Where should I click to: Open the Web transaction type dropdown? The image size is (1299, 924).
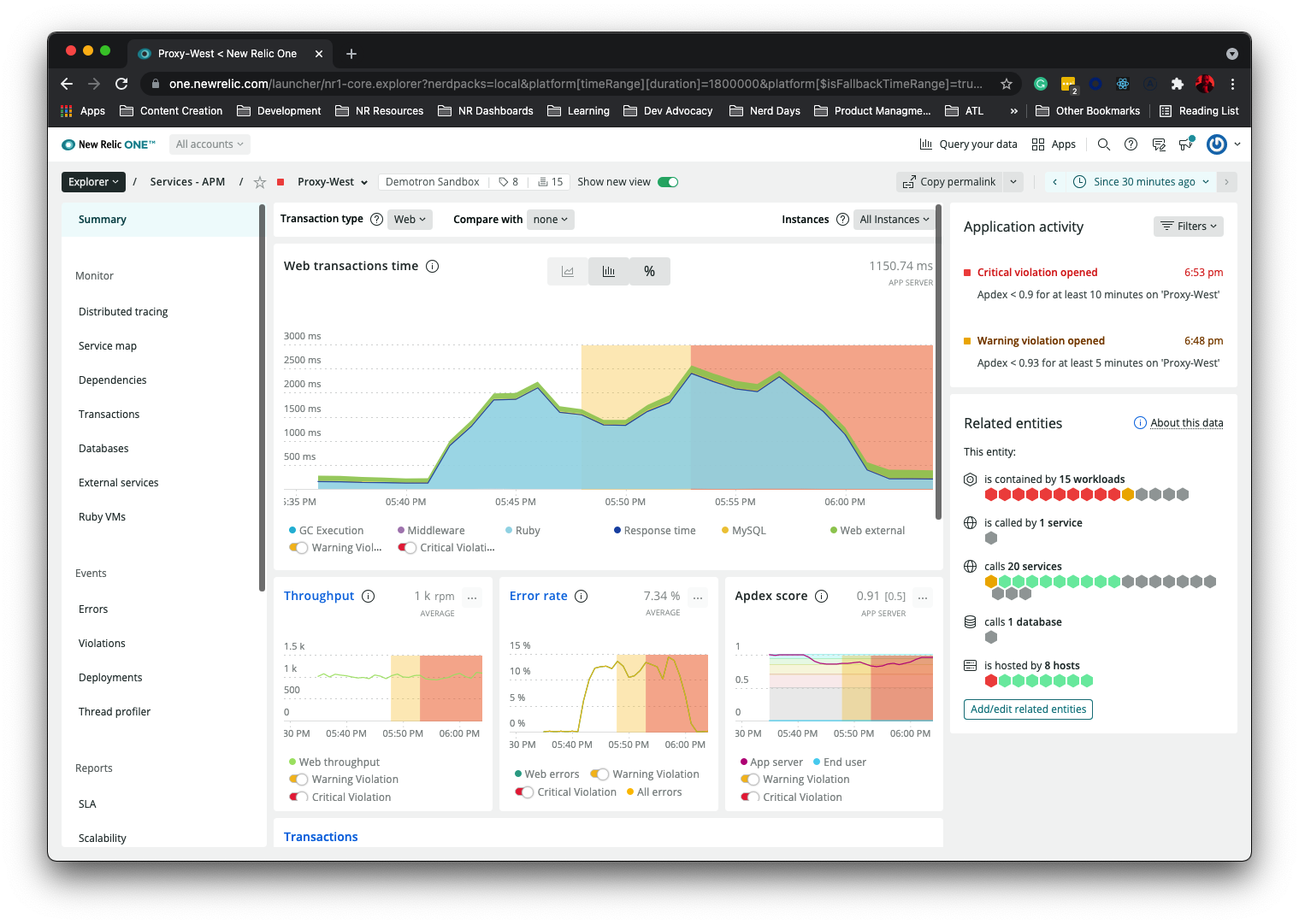coord(410,220)
